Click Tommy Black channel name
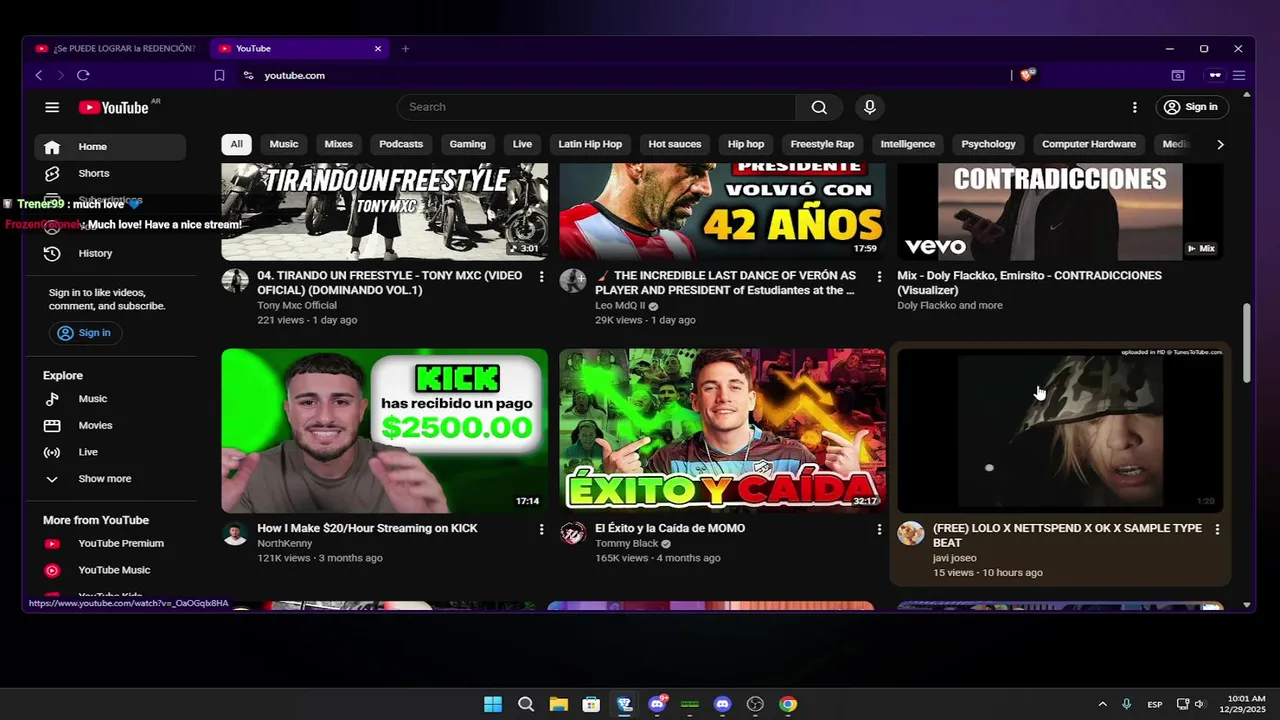This screenshot has height=720, width=1280. [627, 543]
